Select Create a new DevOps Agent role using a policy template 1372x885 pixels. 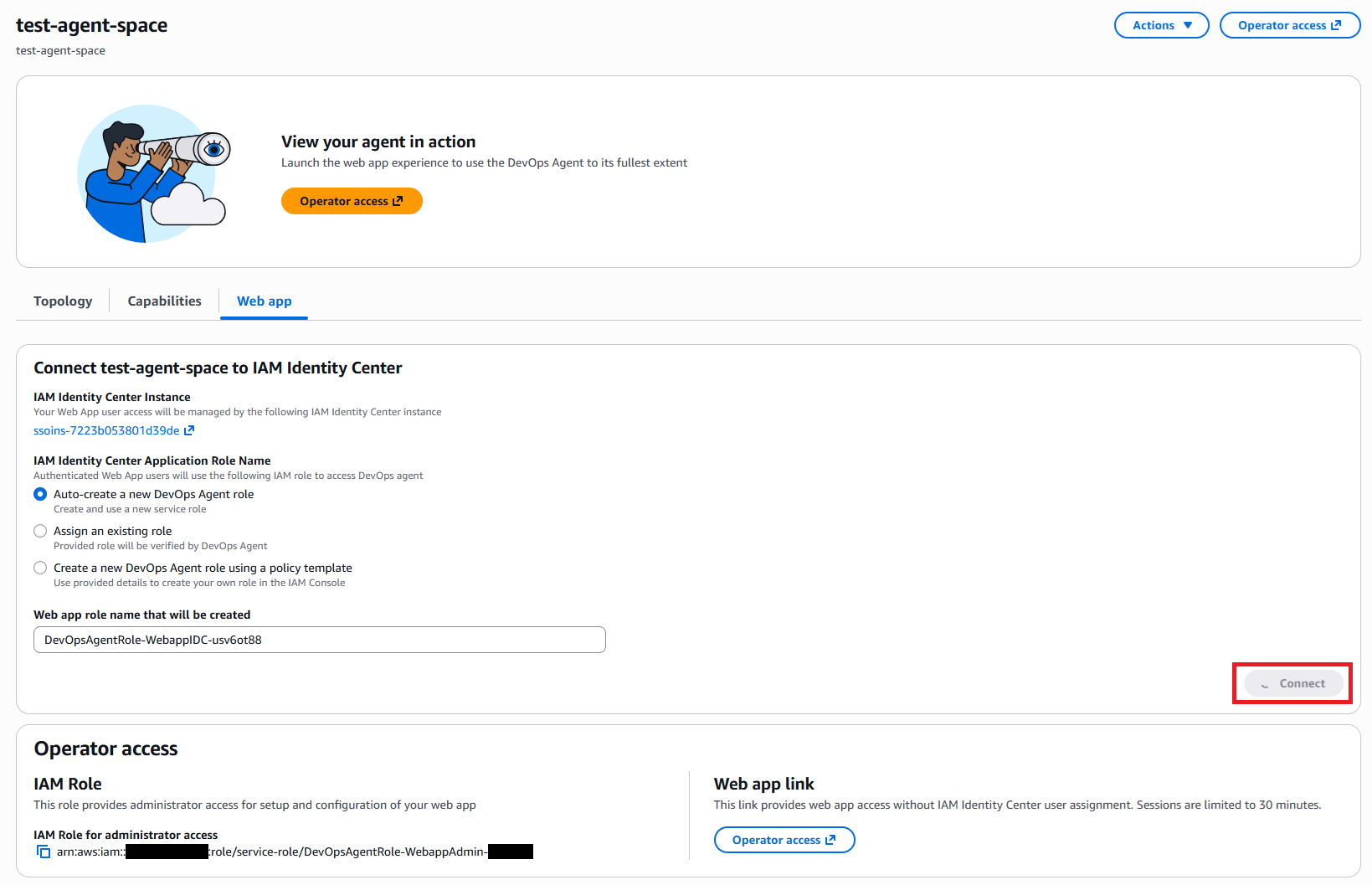click(x=40, y=568)
